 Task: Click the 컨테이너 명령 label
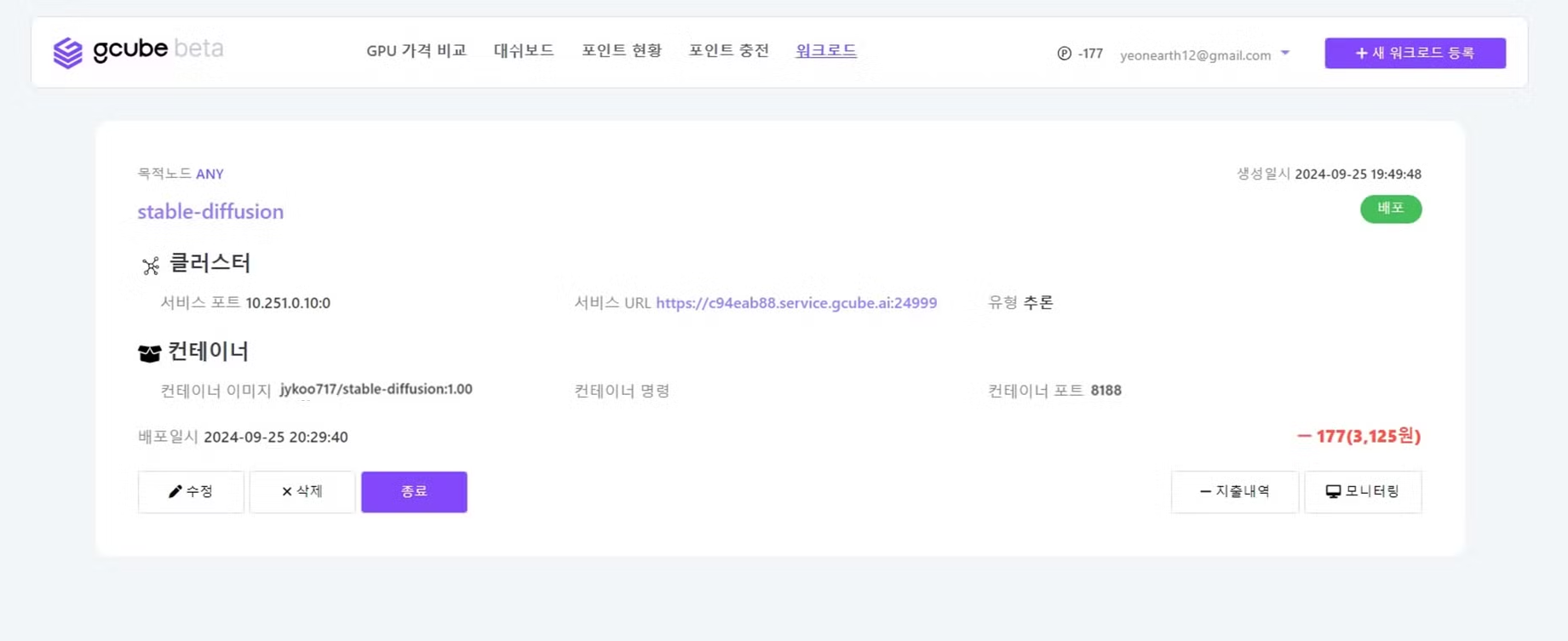[x=622, y=391]
